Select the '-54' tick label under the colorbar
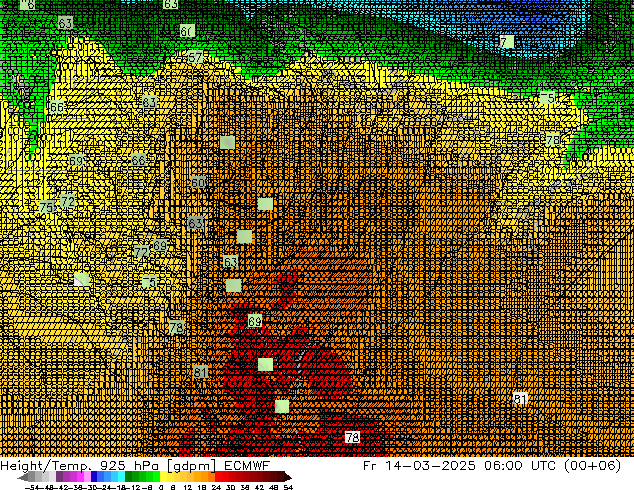 (32, 487)
